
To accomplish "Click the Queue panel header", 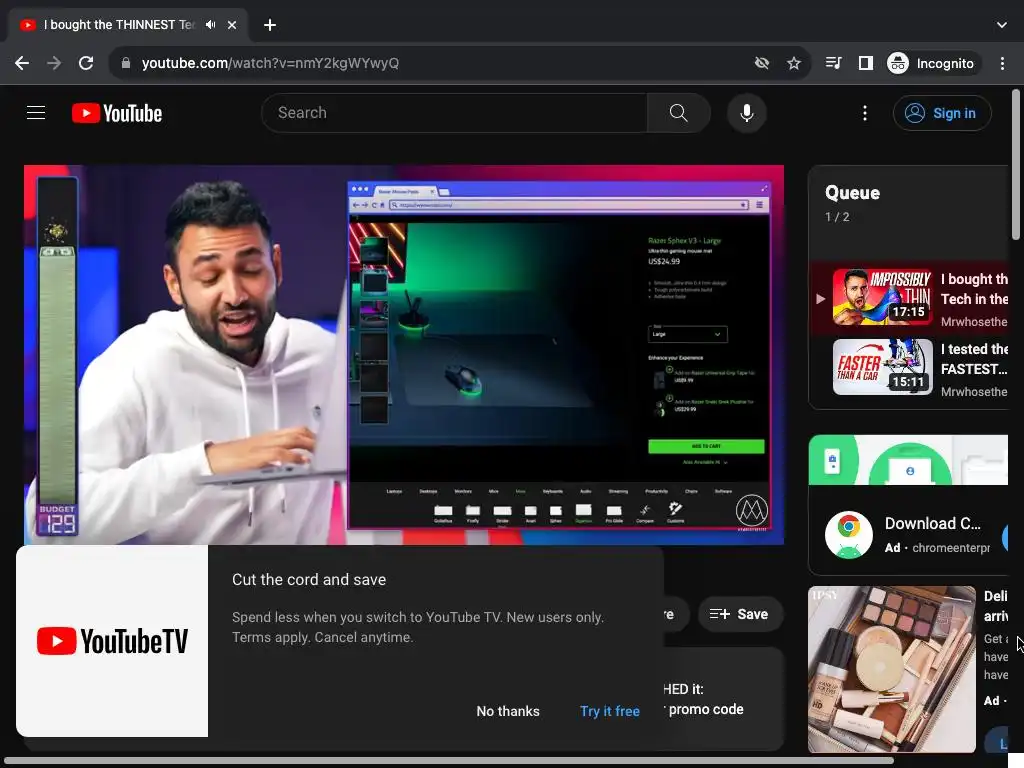I will 852,193.
